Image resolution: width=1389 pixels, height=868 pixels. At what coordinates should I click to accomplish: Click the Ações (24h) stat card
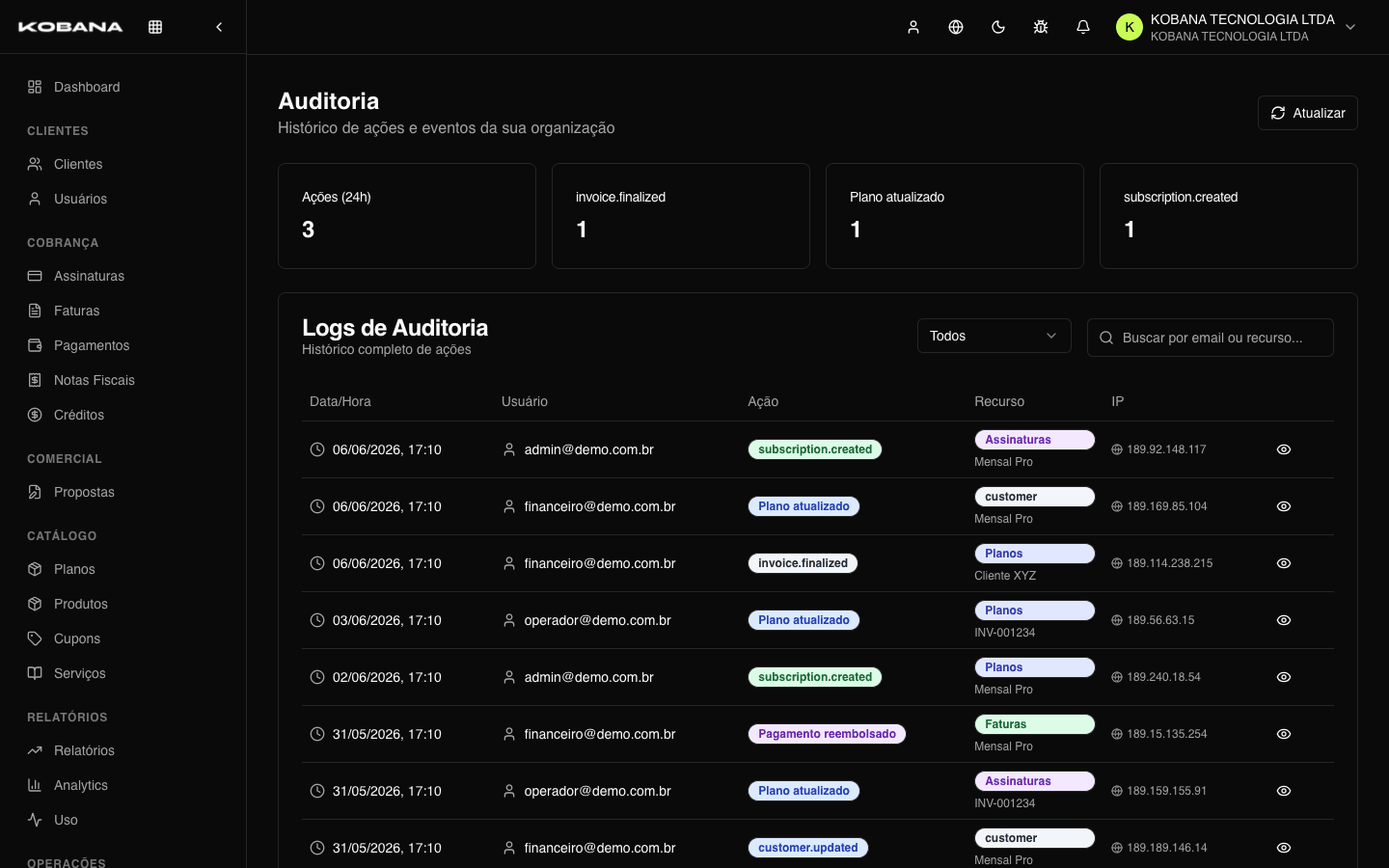point(407,216)
